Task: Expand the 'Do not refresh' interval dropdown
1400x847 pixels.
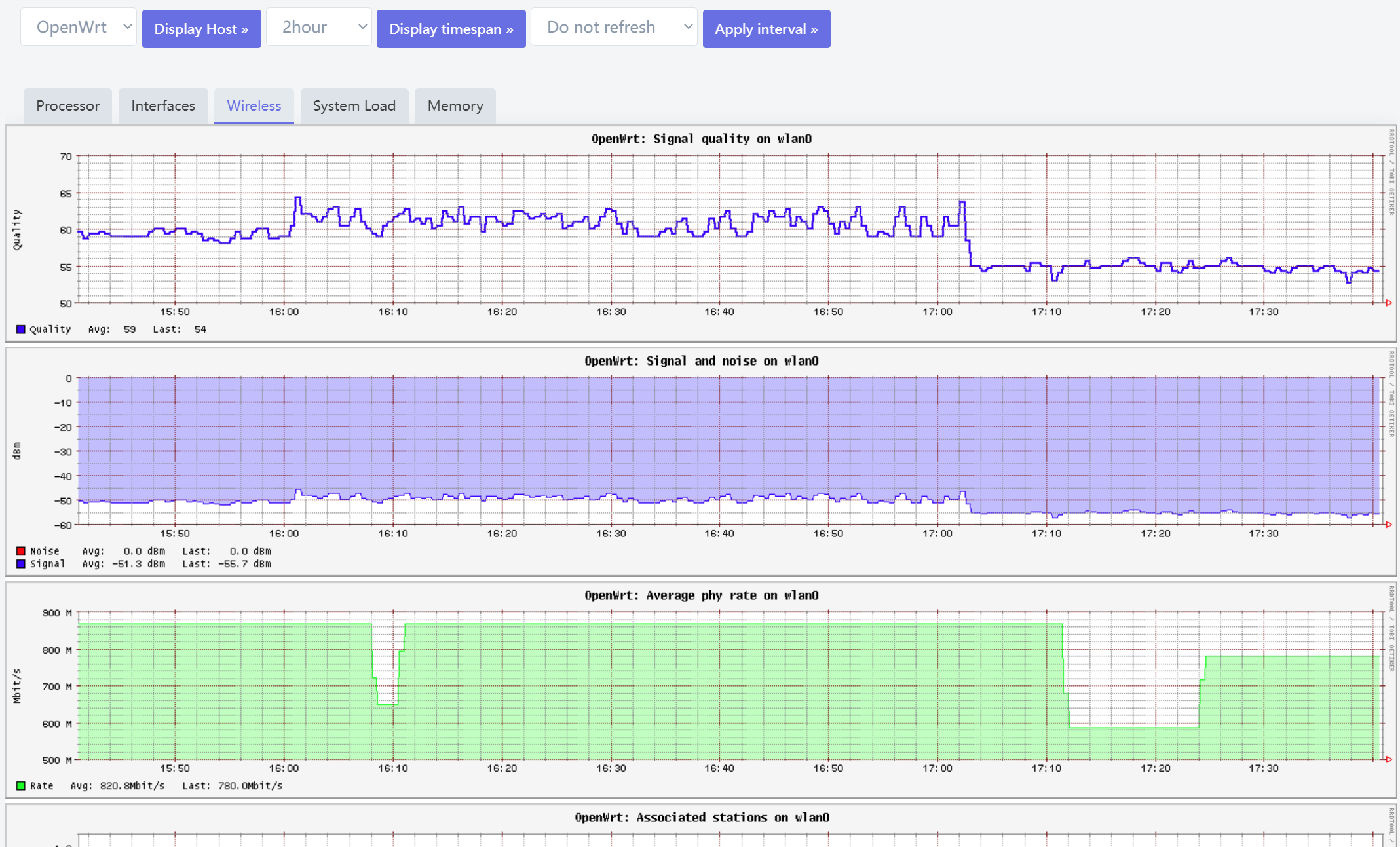Action: click(614, 27)
